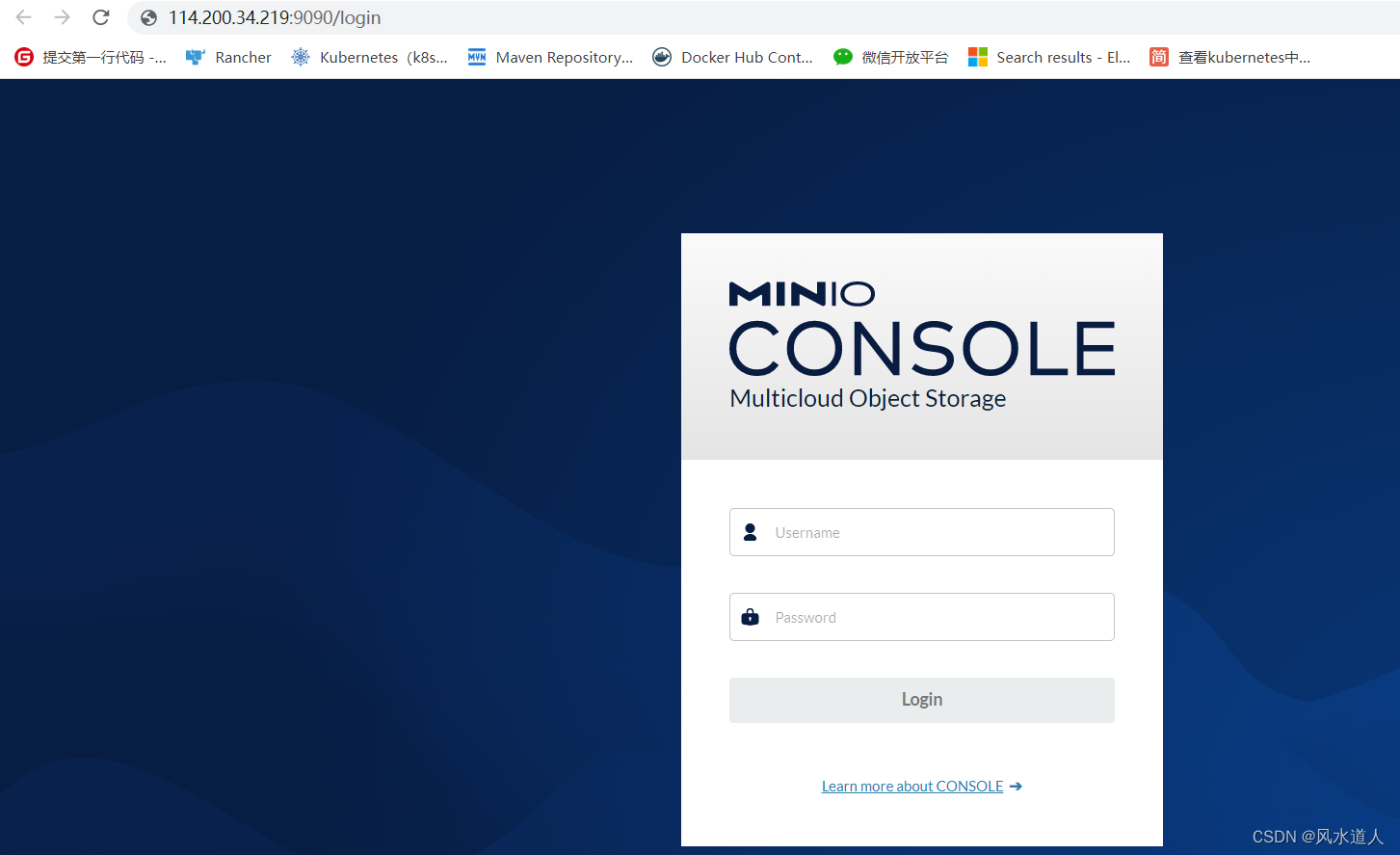
Task: Click the Login button
Action: coord(921,699)
